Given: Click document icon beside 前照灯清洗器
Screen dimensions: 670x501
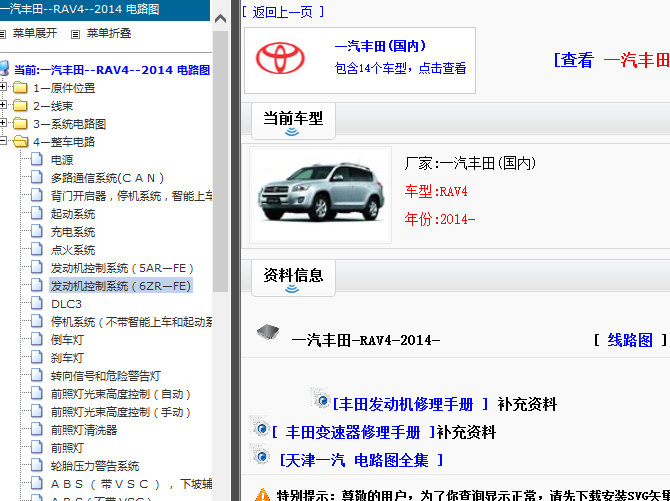Looking at the screenshot, I should [37, 429].
